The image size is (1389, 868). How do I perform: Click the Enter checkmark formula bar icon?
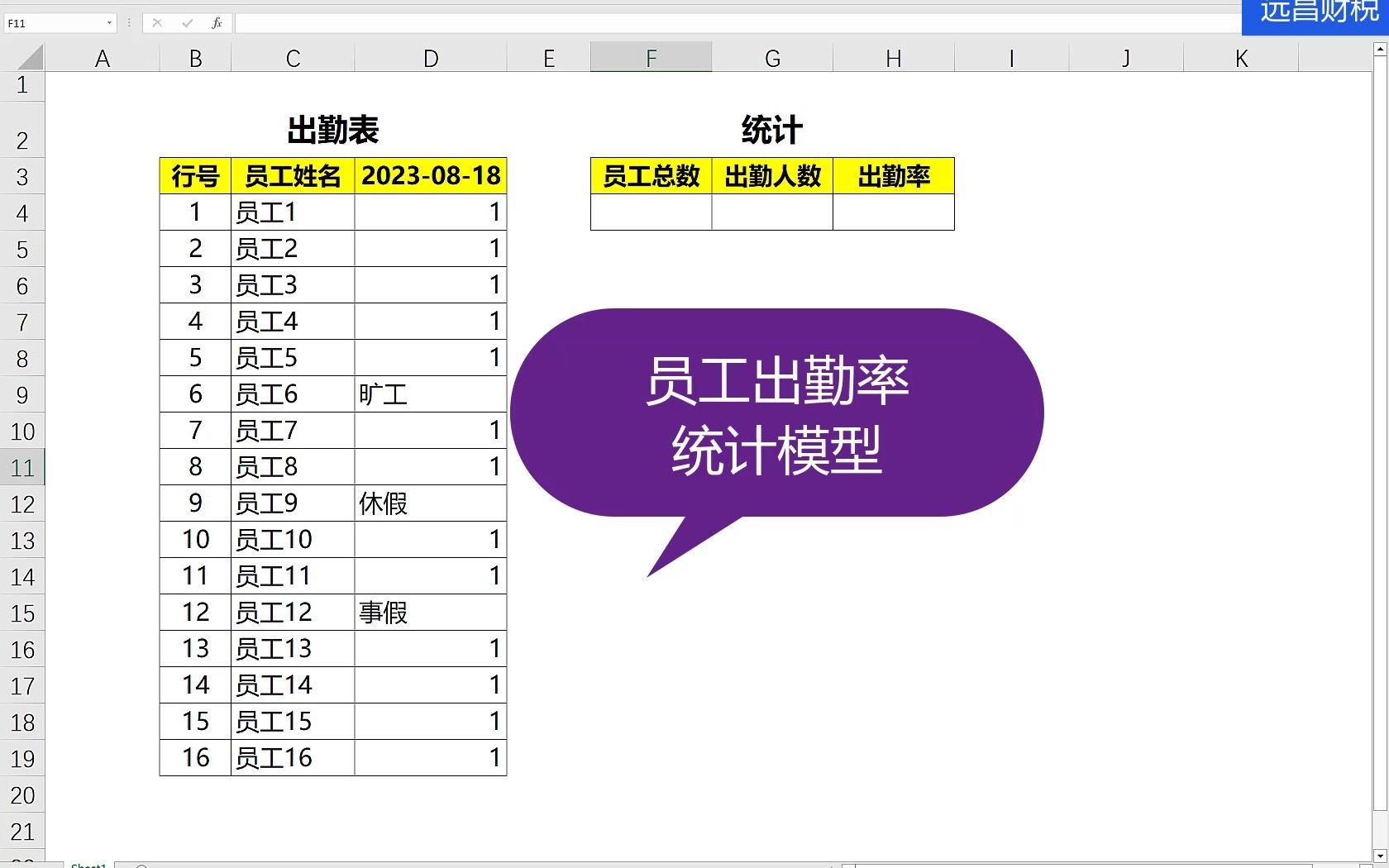click(x=188, y=23)
